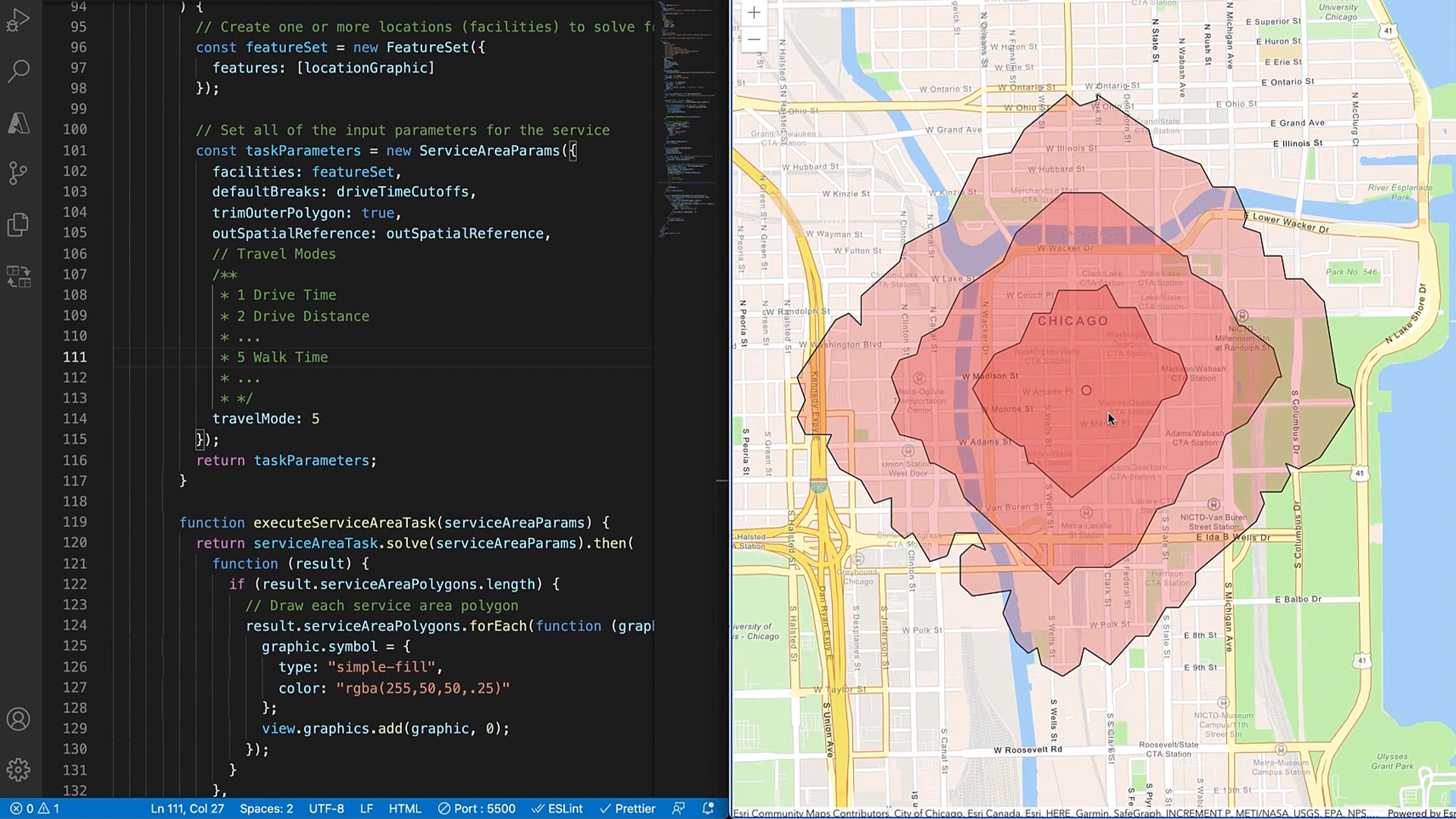This screenshot has height=819, width=1456.
Task: Change UTF-8 file encoding selector
Action: point(326,808)
